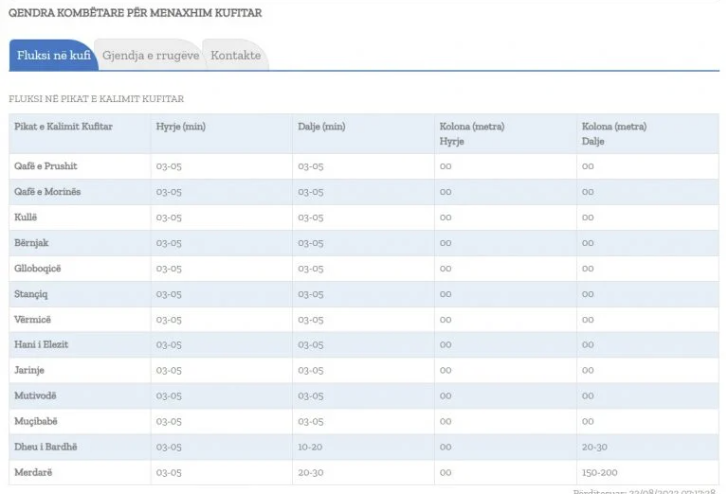
Task: Open the Fluksi në kufi tab
Action: click(x=54, y=56)
